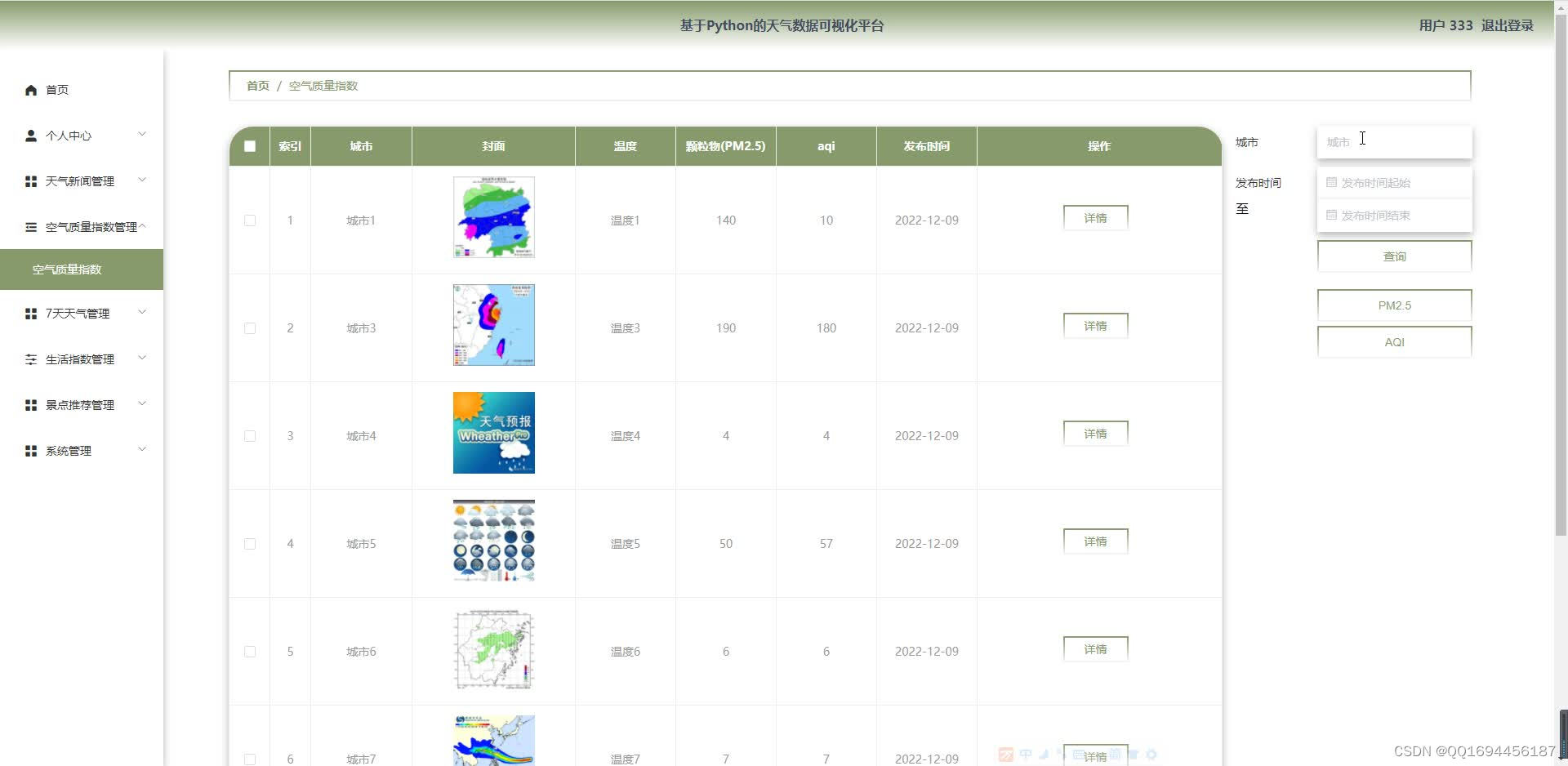Toggle the select-all checkbox in table header
The height and width of the screenshot is (766, 1568).
click(x=250, y=146)
